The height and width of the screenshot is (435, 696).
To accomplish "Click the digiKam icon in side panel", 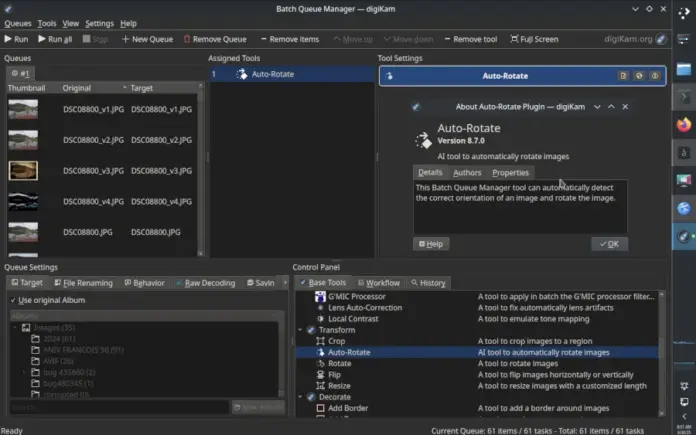I will pyautogui.click(x=684, y=237).
